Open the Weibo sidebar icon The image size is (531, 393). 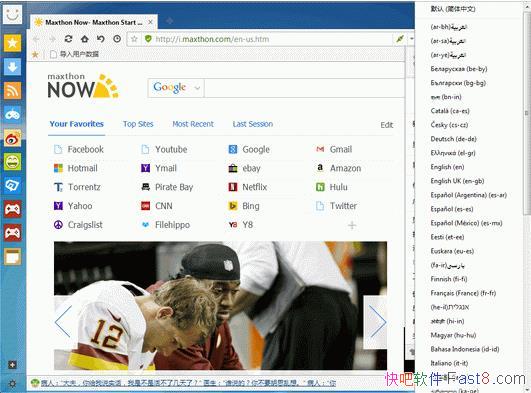point(13,138)
